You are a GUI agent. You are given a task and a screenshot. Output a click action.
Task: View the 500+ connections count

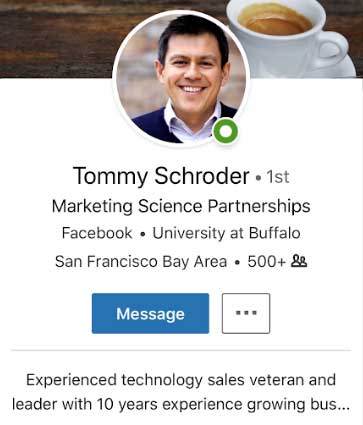coord(267,262)
